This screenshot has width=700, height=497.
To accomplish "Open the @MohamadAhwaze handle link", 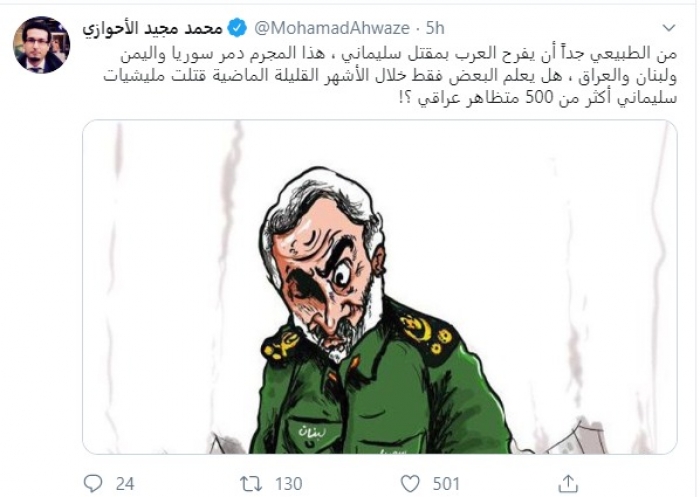I will 332,28.
